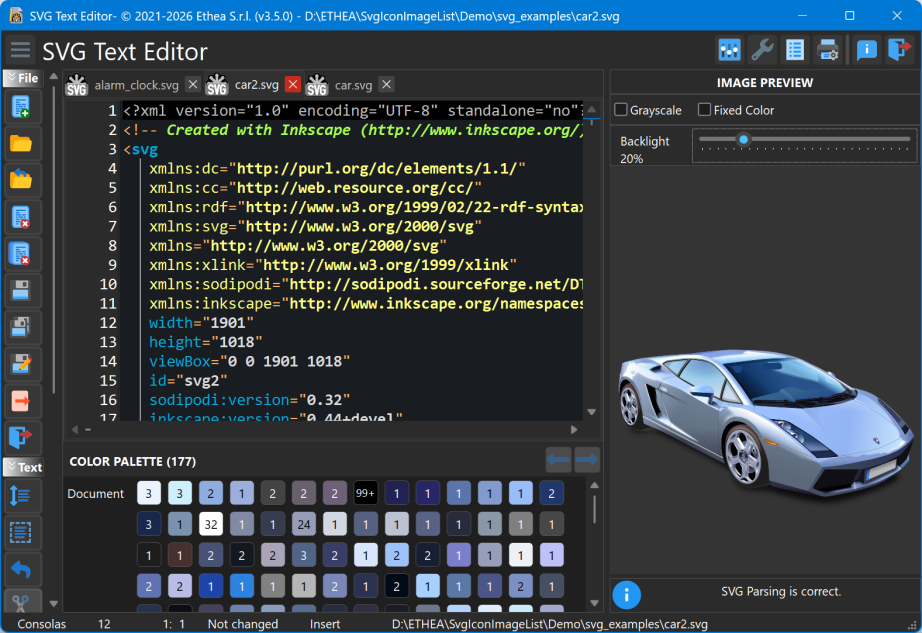Image resolution: width=922 pixels, height=633 pixels.
Task: Click the SVG Parsing is correct message
Action: pos(781,592)
